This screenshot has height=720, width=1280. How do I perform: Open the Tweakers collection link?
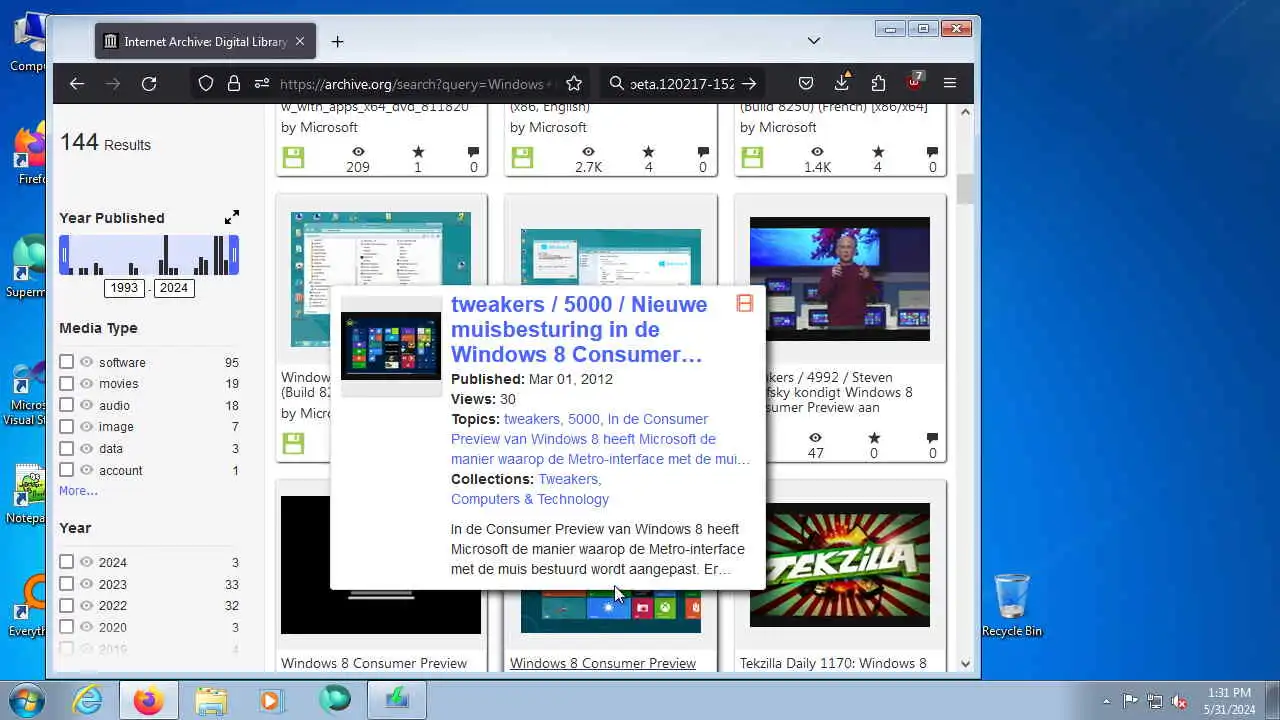[x=570, y=479]
